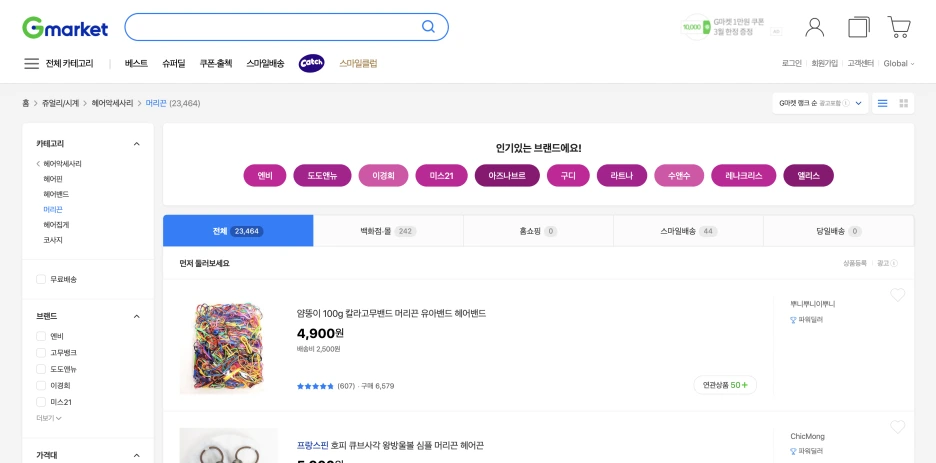
Task: Open the 베스트 menu item
Action: 136,63
